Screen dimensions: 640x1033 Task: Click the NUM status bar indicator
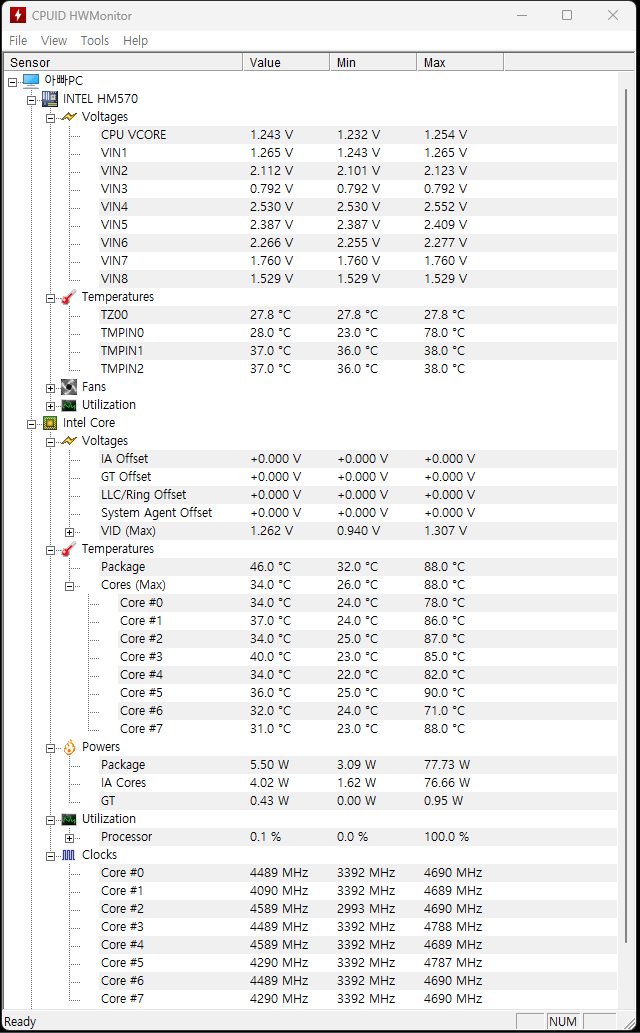coord(562,1022)
